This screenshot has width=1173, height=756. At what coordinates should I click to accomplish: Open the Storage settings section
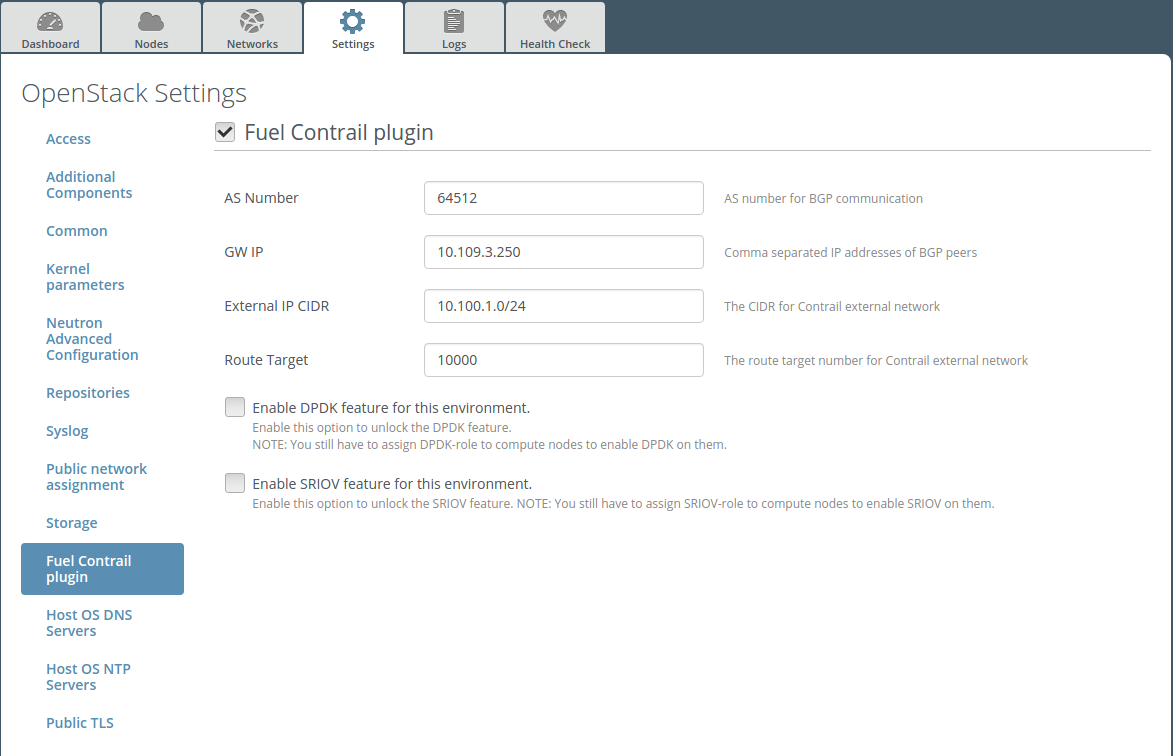click(x=71, y=523)
